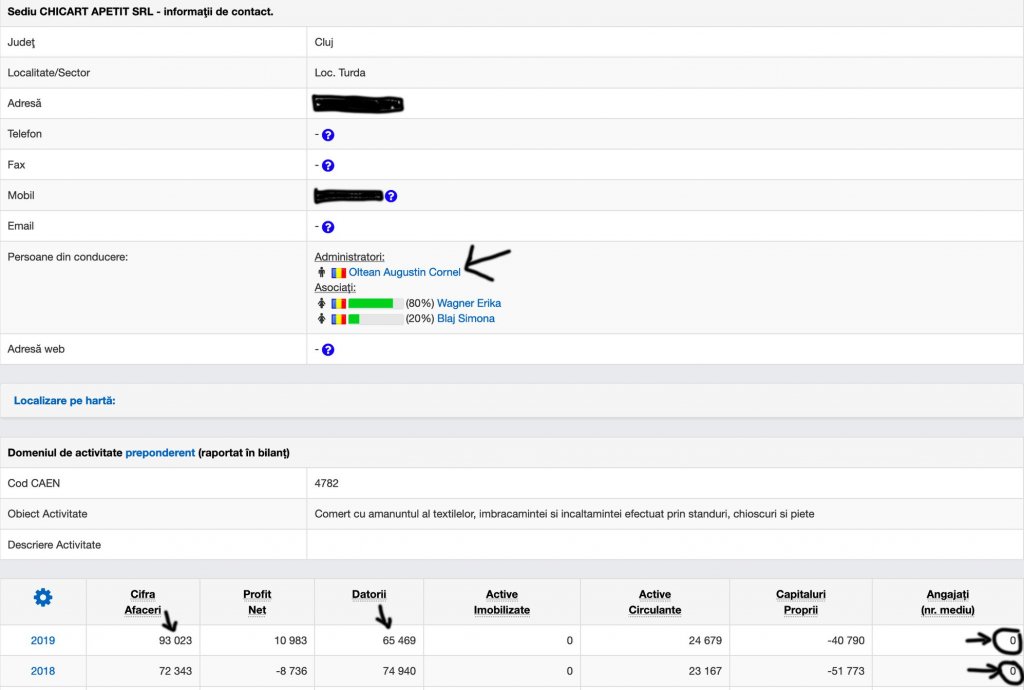Click the 'Descriere Activitate' row label
The width and height of the screenshot is (1024, 690).
[x=54, y=544]
